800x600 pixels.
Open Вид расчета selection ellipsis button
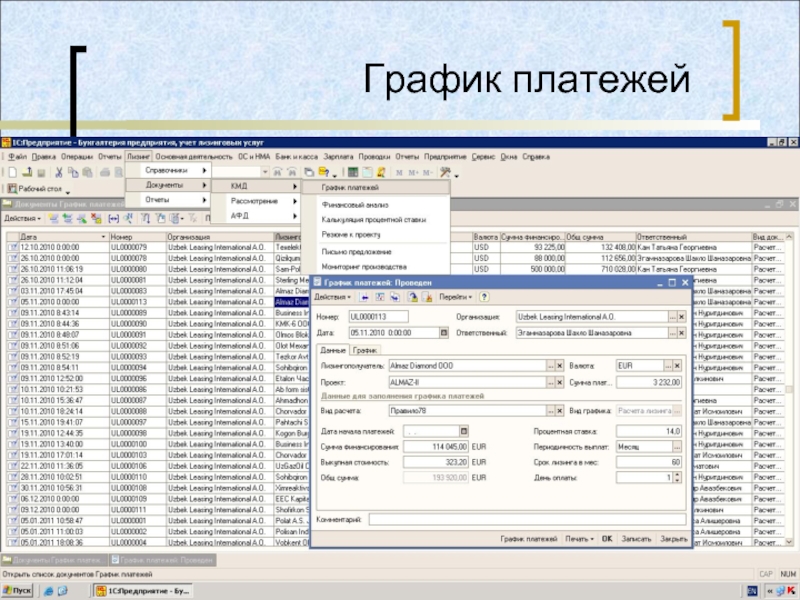pyautogui.click(x=551, y=411)
